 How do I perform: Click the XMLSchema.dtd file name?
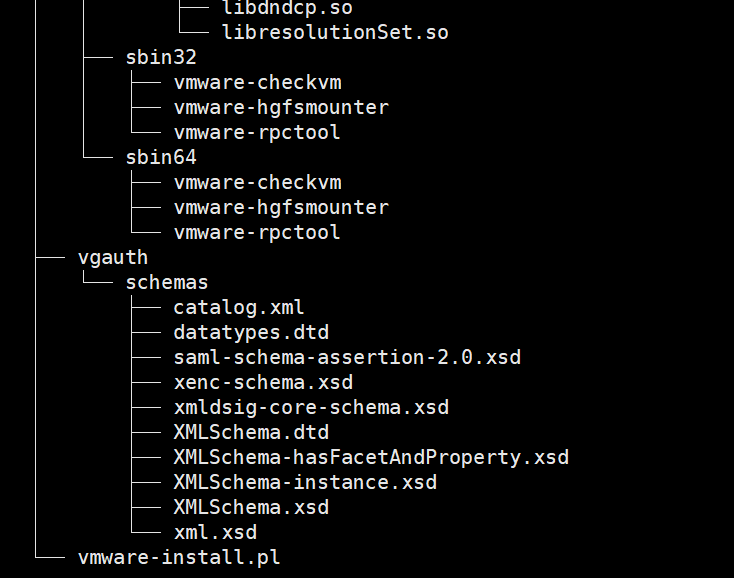click(x=251, y=432)
